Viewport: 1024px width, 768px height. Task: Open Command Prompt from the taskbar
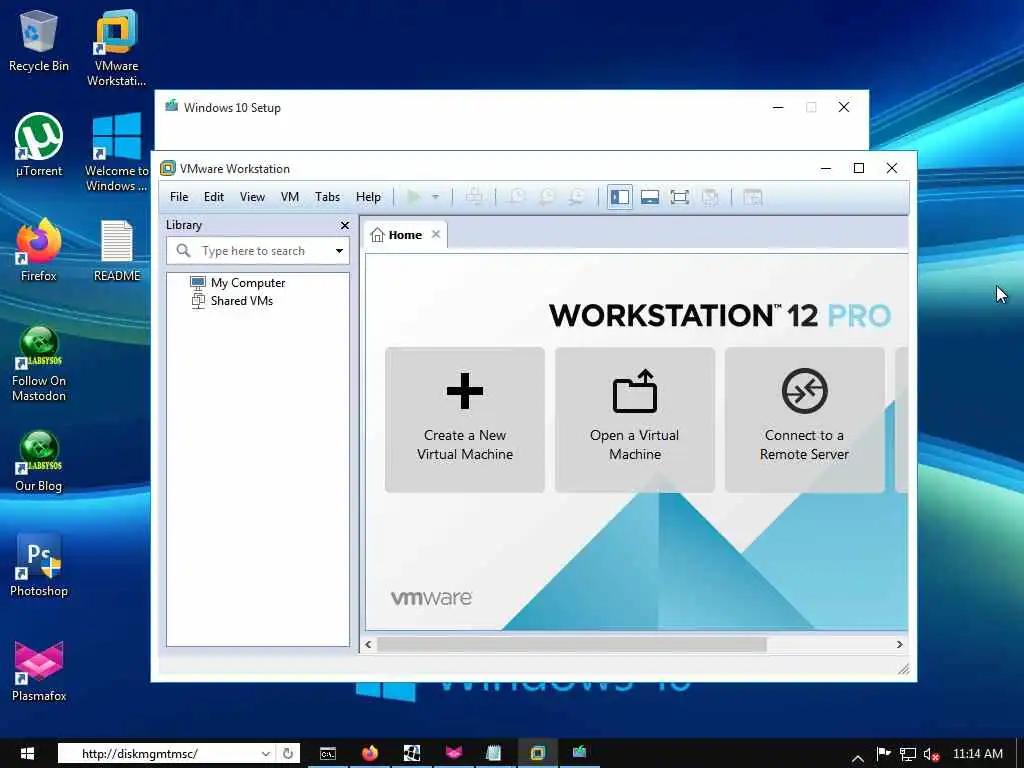[x=328, y=754]
